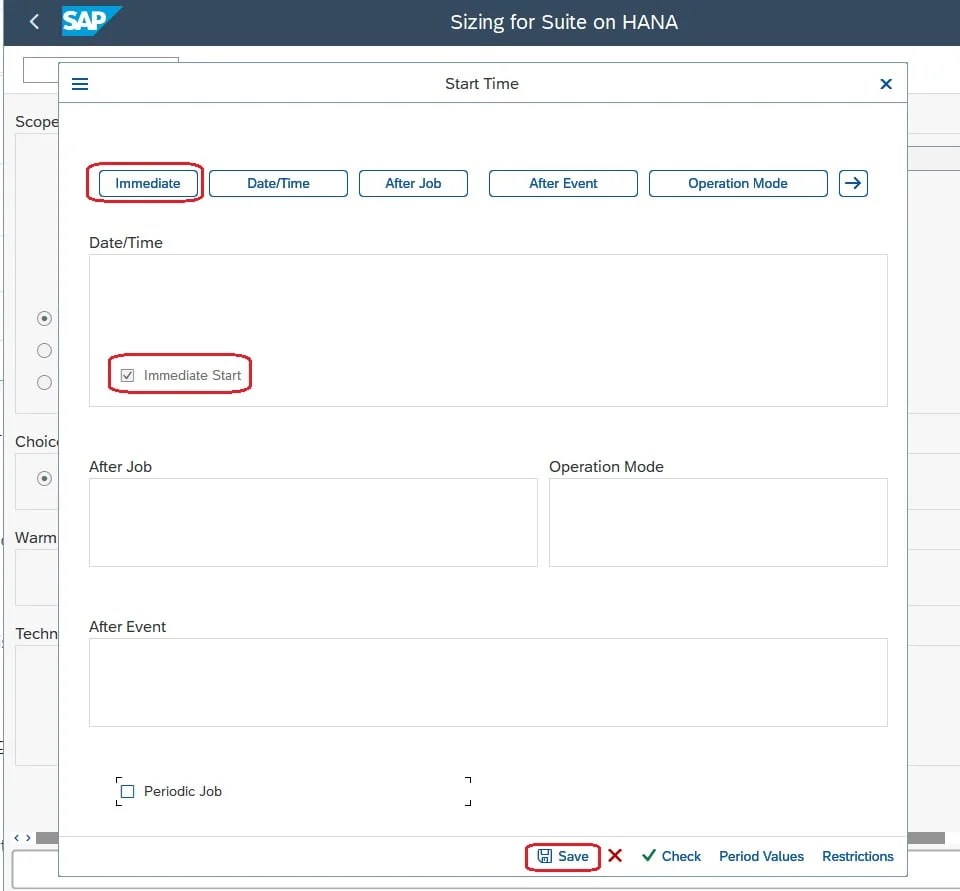Click the Immediate button
The width and height of the screenshot is (960, 891).
pyautogui.click(x=147, y=183)
